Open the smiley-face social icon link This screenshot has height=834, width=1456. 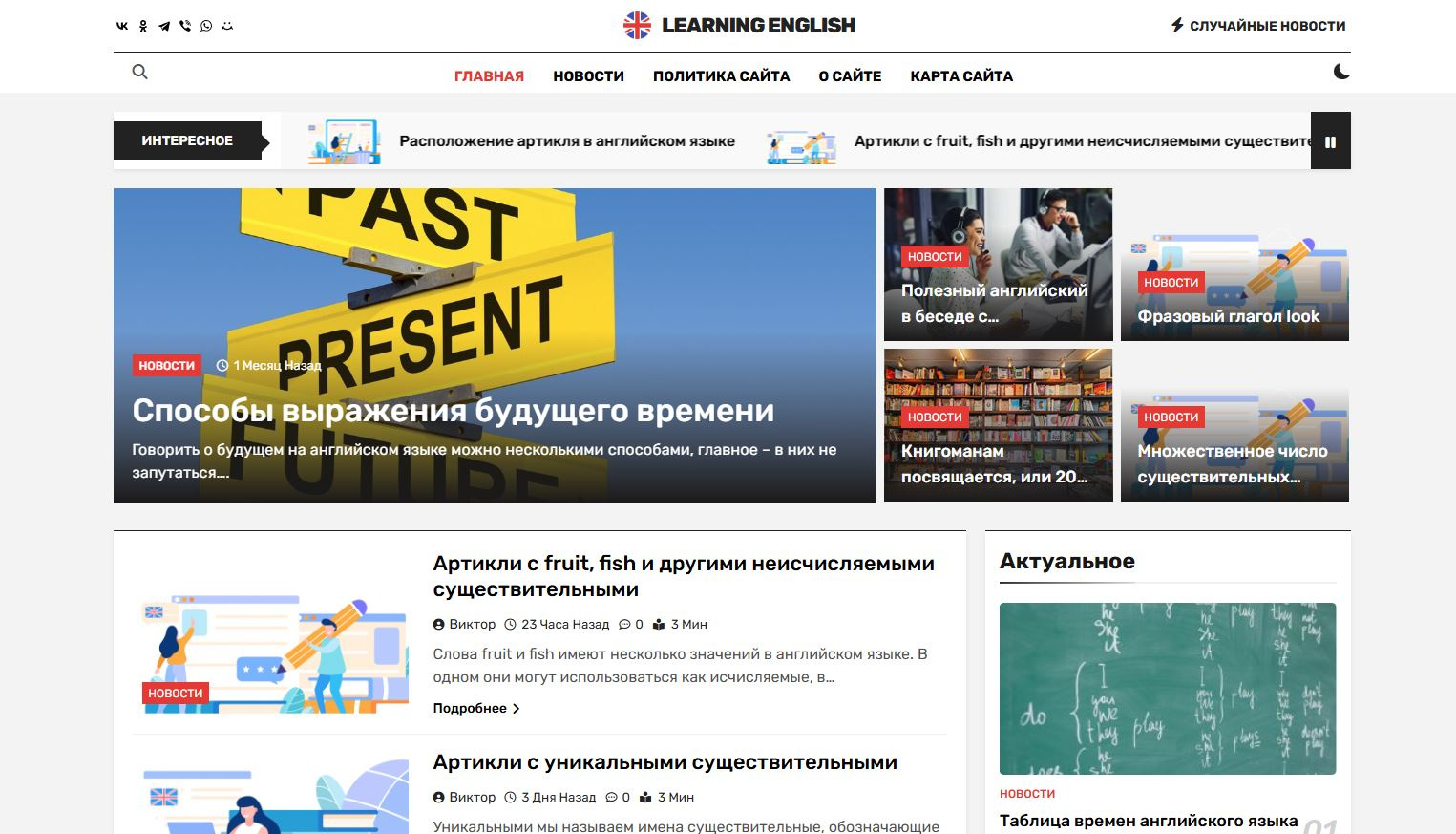tap(227, 26)
